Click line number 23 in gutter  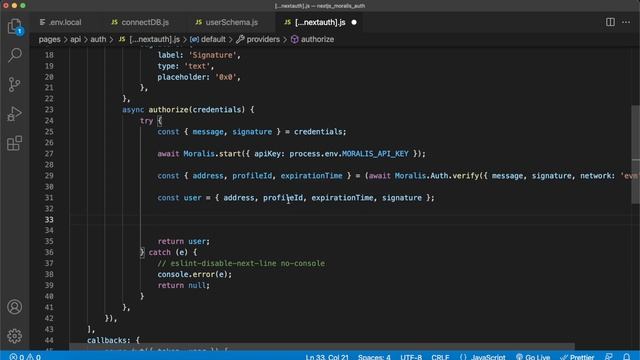(49, 110)
